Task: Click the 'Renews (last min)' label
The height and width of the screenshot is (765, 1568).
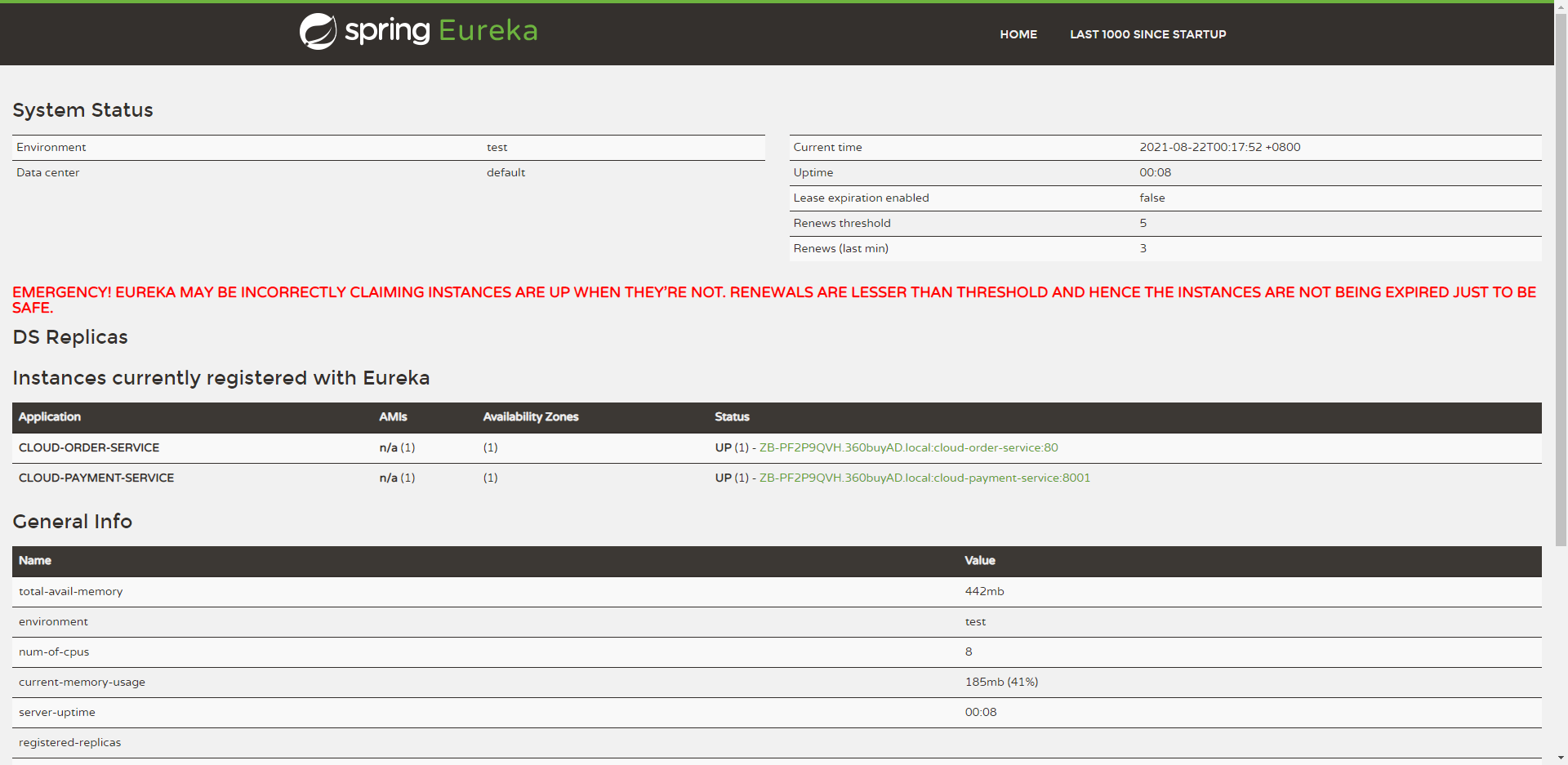Action: (x=840, y=248)
